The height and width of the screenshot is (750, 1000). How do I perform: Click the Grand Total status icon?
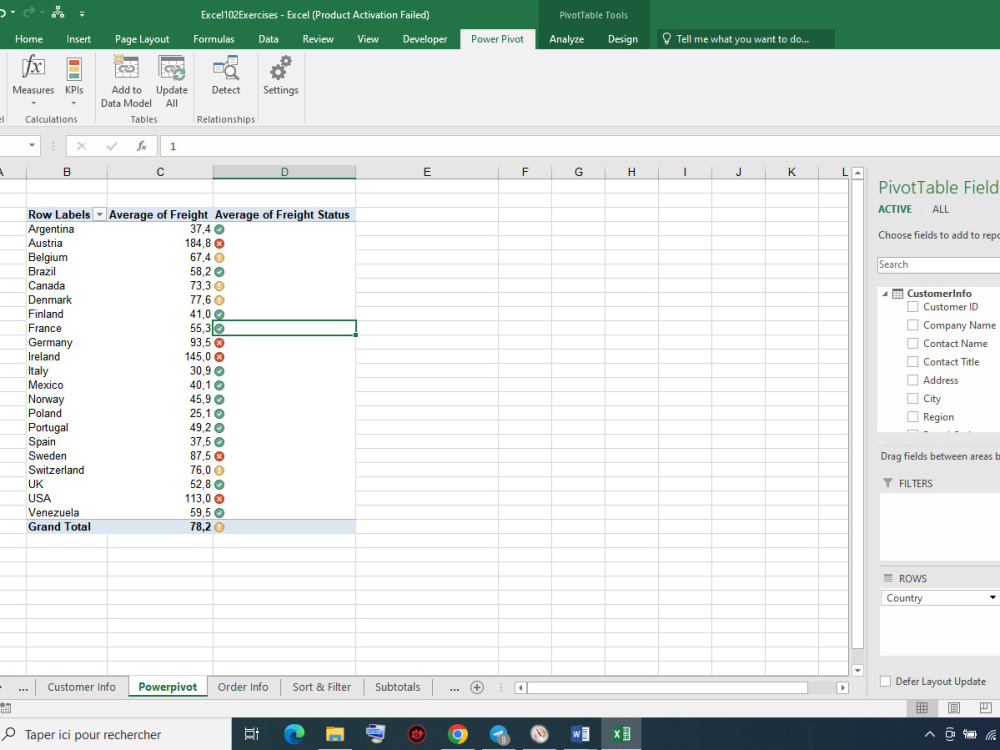[x=219, y=527]
